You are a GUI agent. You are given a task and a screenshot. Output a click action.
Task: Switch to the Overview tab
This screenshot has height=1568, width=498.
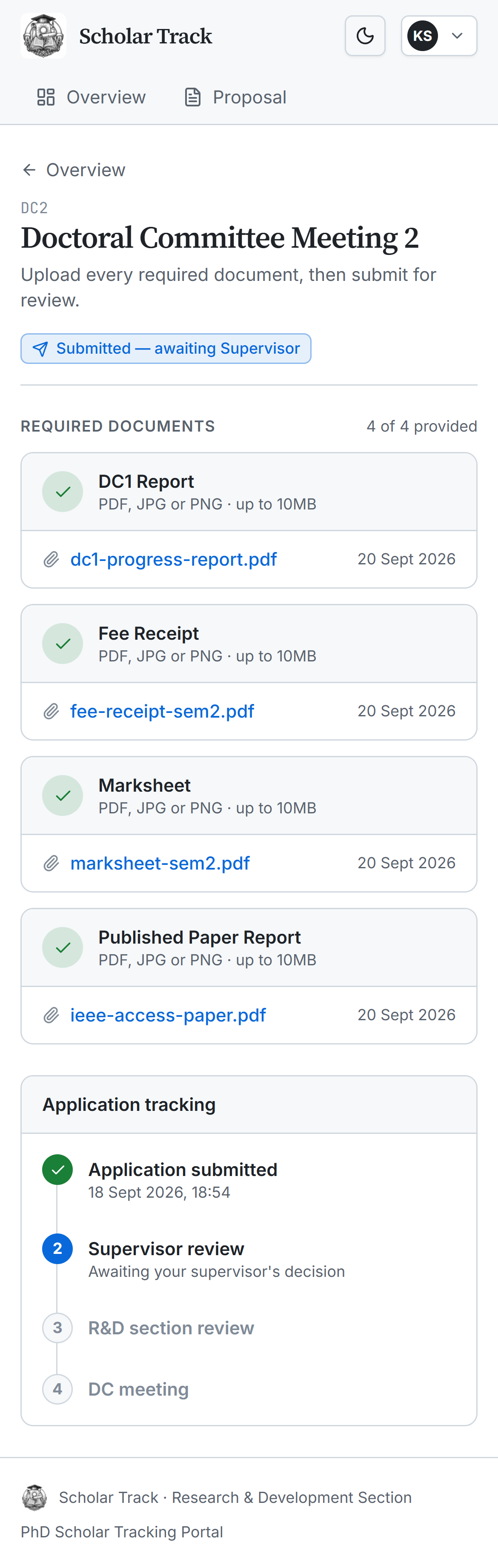pos(92,97)
